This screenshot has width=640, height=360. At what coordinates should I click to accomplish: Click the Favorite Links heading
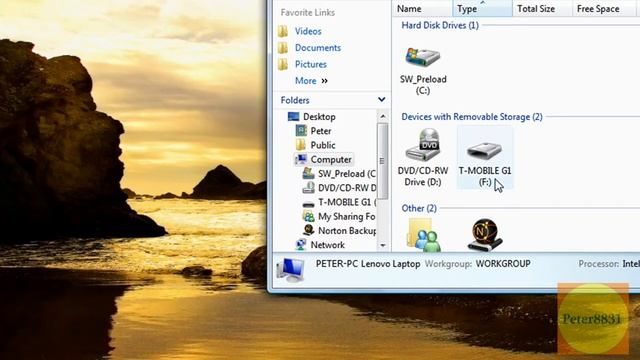[x=308, y=13]
